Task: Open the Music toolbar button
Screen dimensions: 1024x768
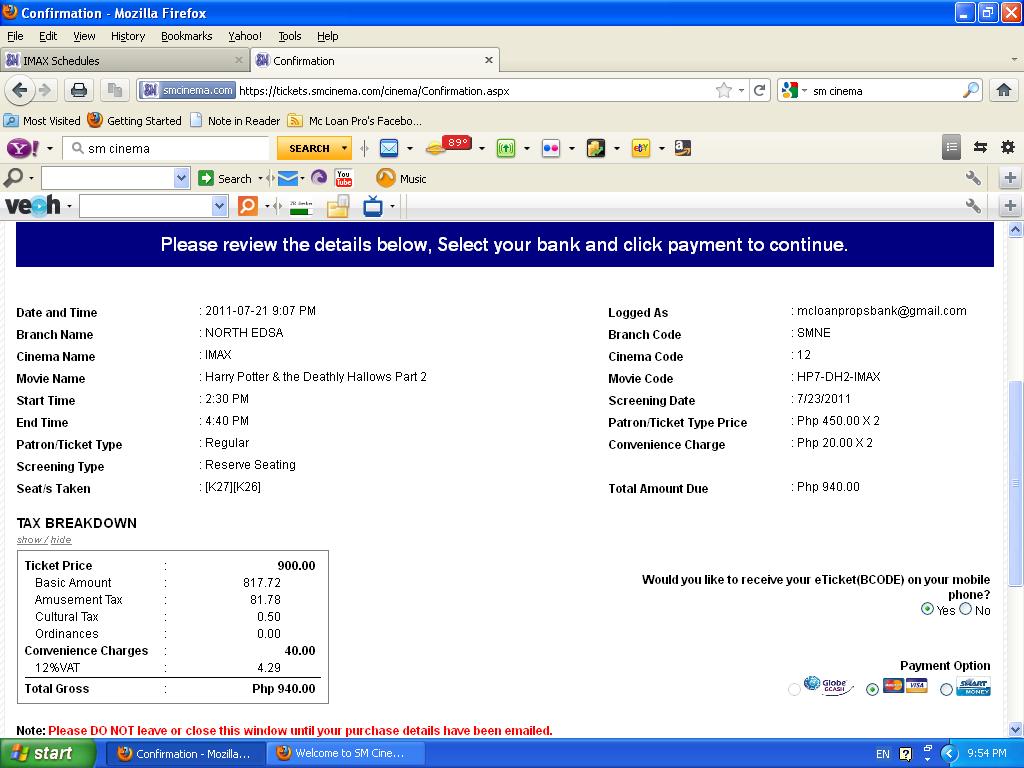Action: click(x=402, y=178)
